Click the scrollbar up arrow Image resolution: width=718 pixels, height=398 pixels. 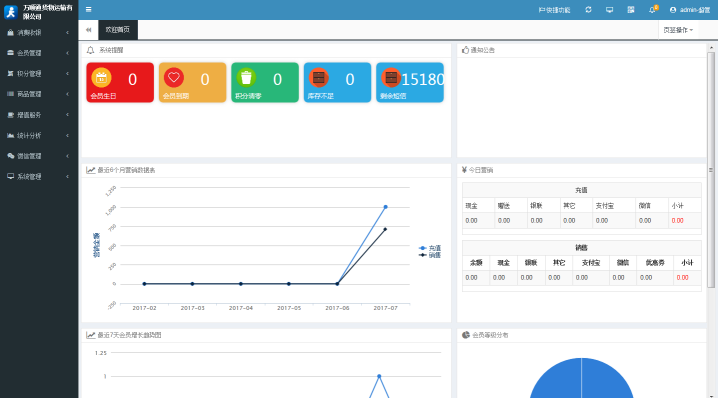coord(711,48)
